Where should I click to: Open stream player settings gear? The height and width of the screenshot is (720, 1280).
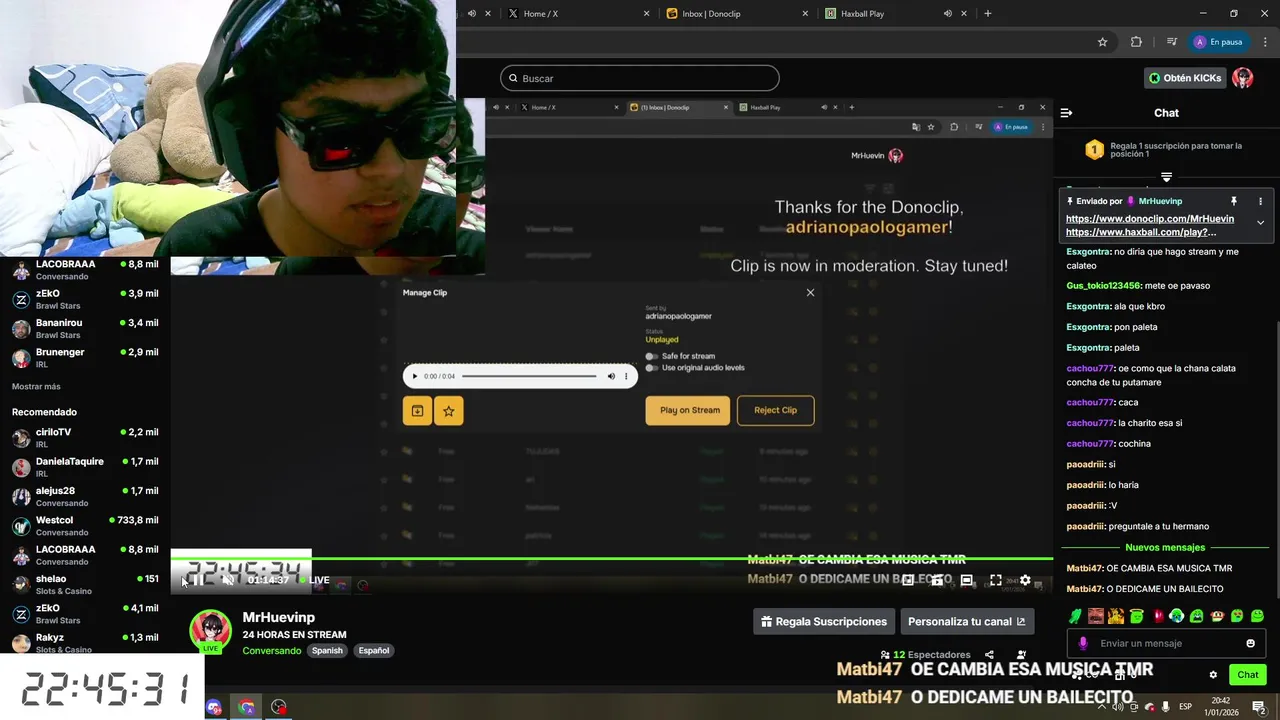[1025, 580]
